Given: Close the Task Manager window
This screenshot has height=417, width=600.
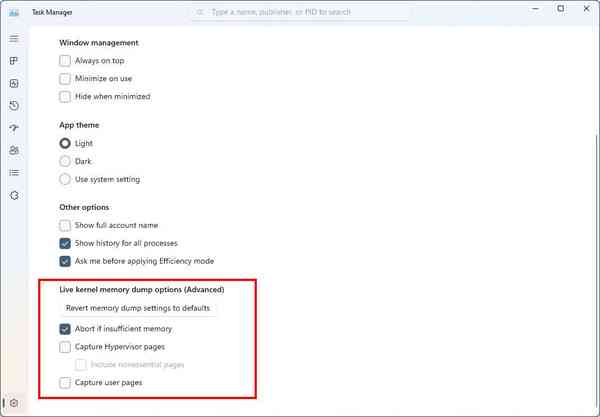Looking at the screenshot, I should [586, 8].
